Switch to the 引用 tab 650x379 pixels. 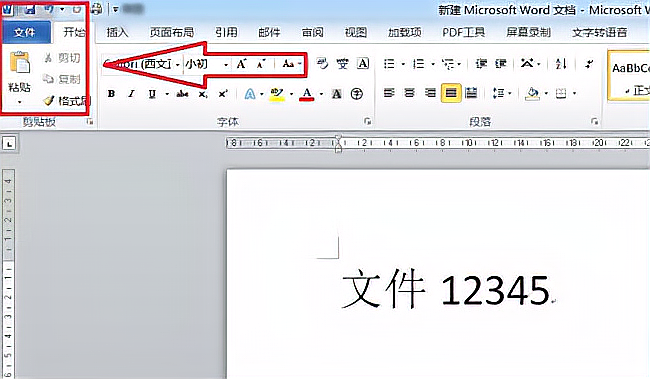[226, 32]
